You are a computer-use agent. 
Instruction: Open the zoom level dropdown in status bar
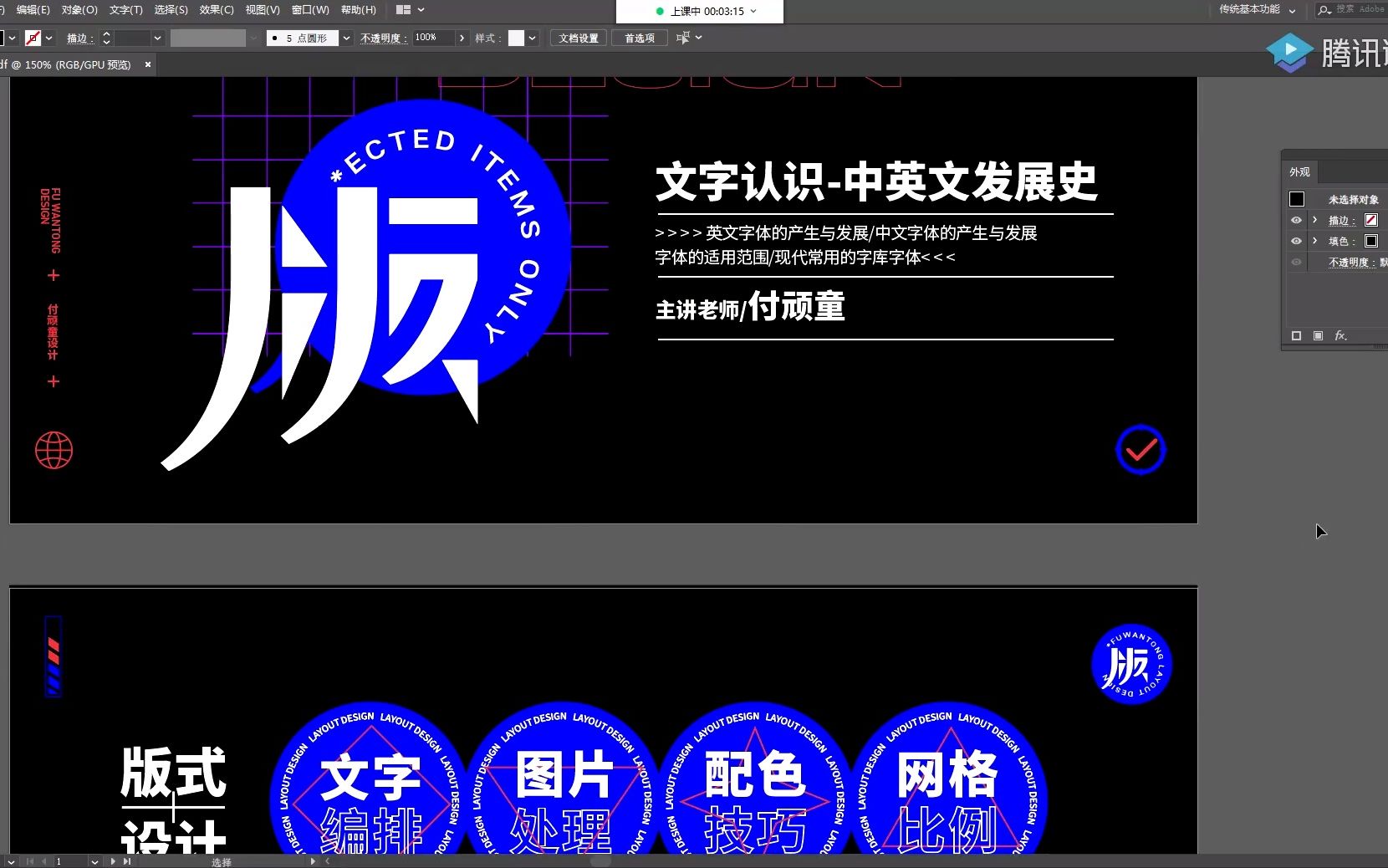(x=11, y=861)
